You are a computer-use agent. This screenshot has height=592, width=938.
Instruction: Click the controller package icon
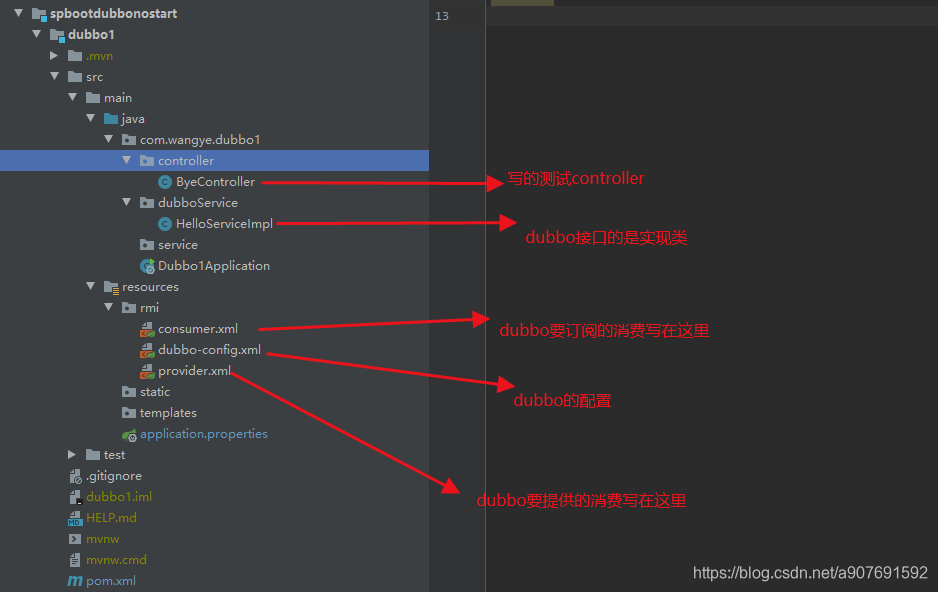coord(147,160)
